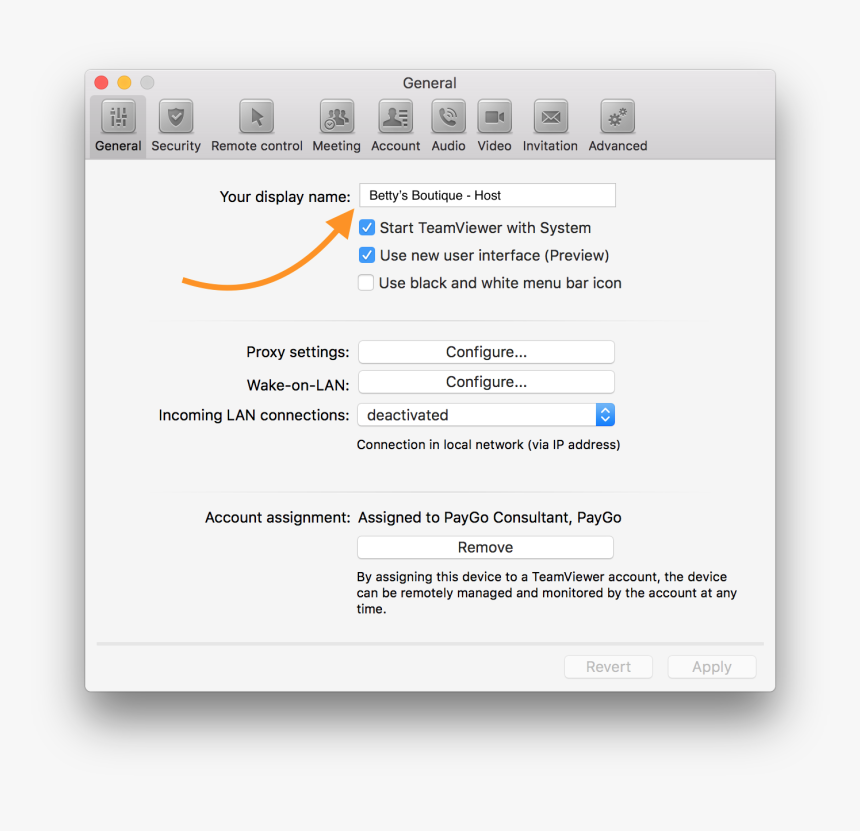Click the Revert button
860x831 pixels.
coord(608,667)
